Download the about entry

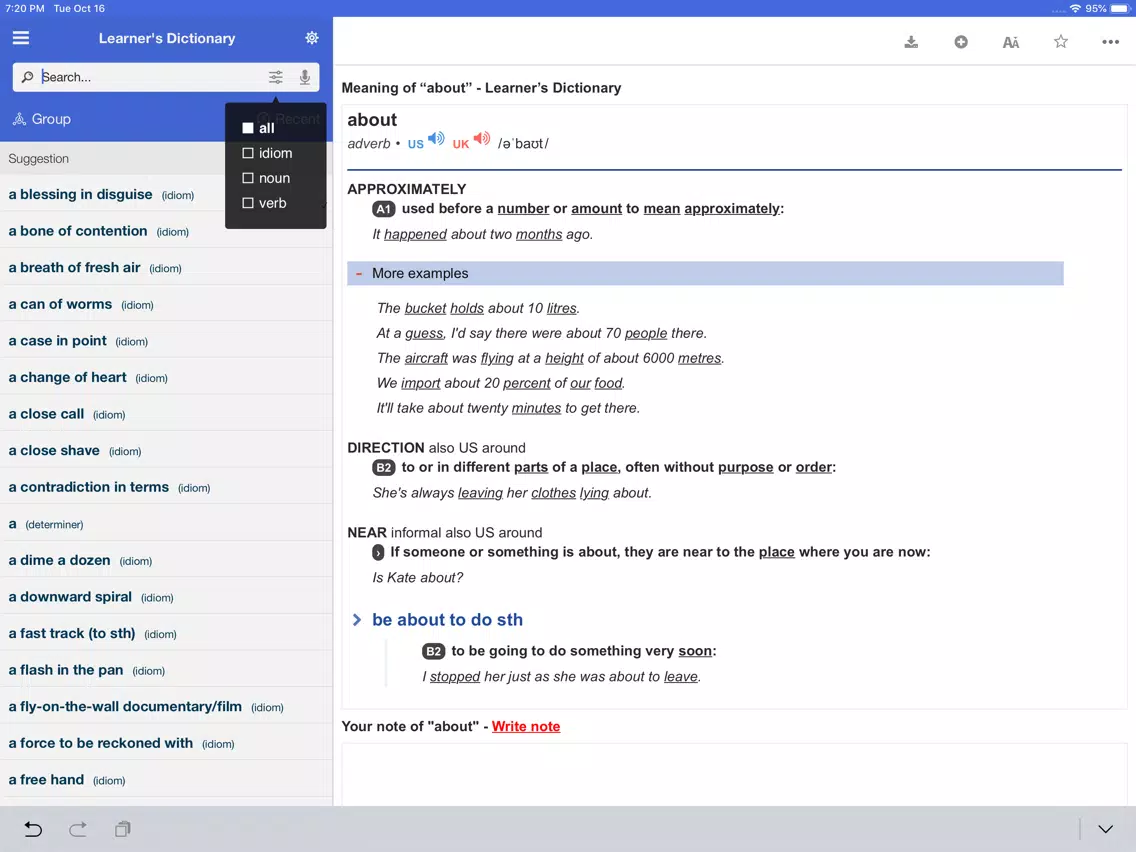click(911, 42)
